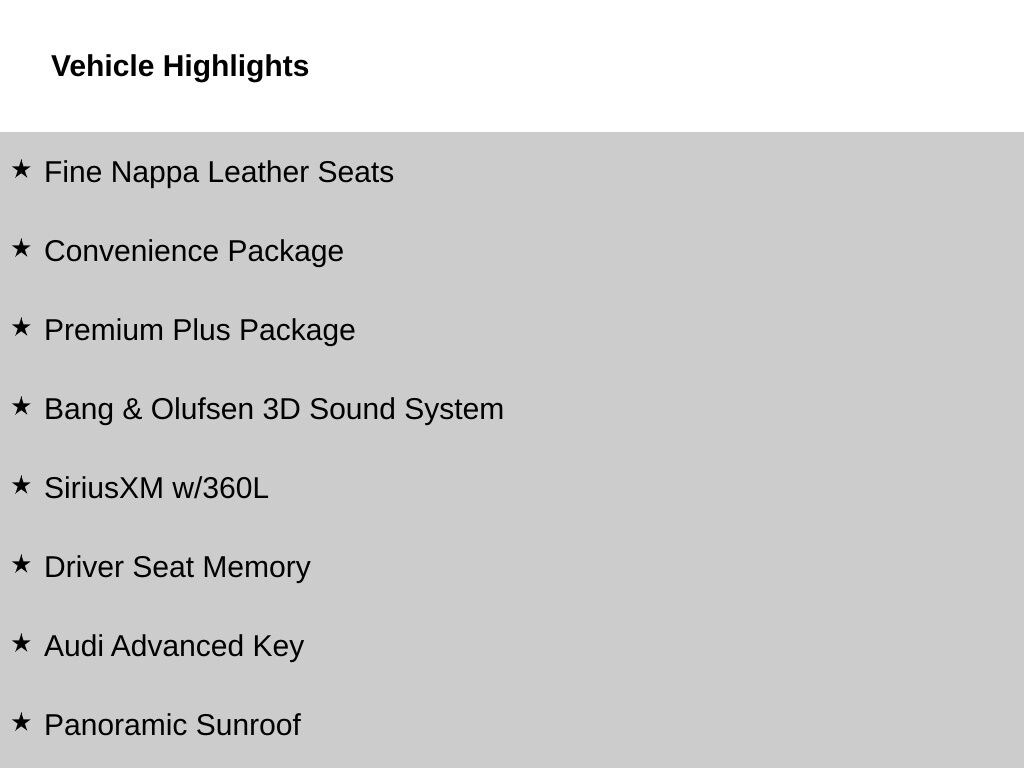Select the star bullet for Premium Plus Package
Image resolution: width=1024 pixels, height=768 pixels.
[x=21, y=328]
